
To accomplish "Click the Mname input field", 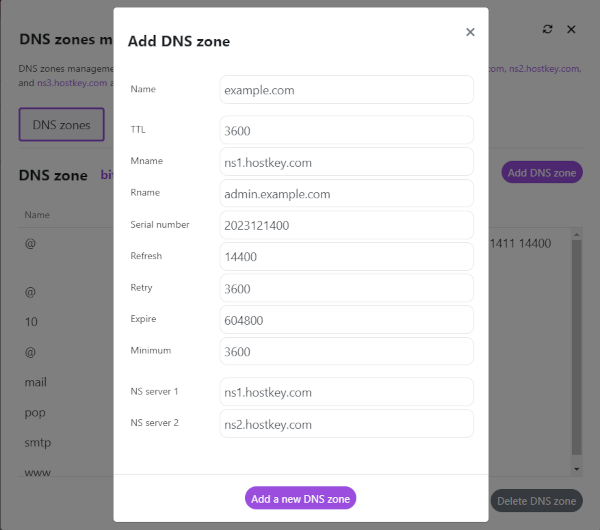I will [346, 162].
